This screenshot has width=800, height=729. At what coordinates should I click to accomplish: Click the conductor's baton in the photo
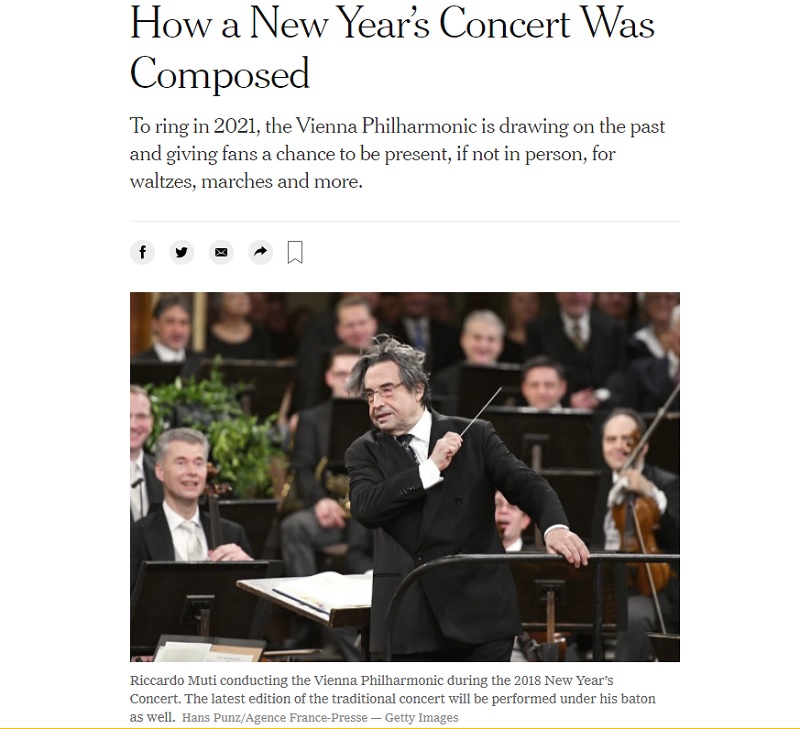[x=481, y=411]
